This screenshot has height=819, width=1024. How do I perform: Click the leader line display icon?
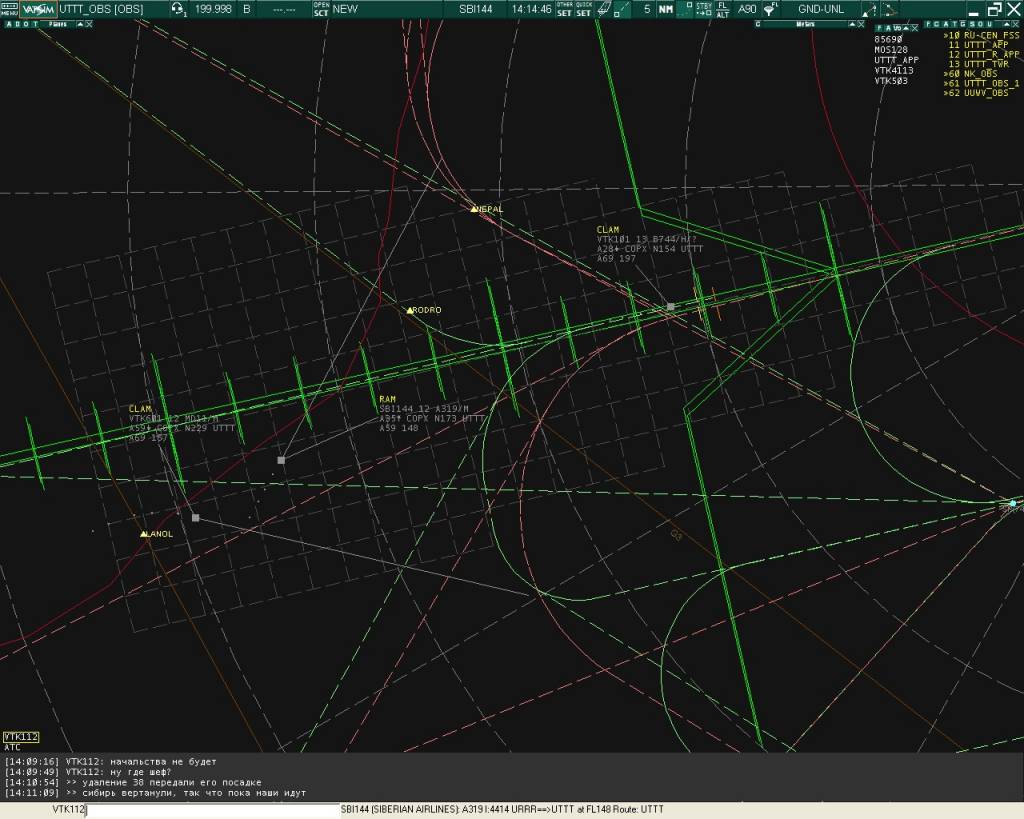(x=685, y=9)
